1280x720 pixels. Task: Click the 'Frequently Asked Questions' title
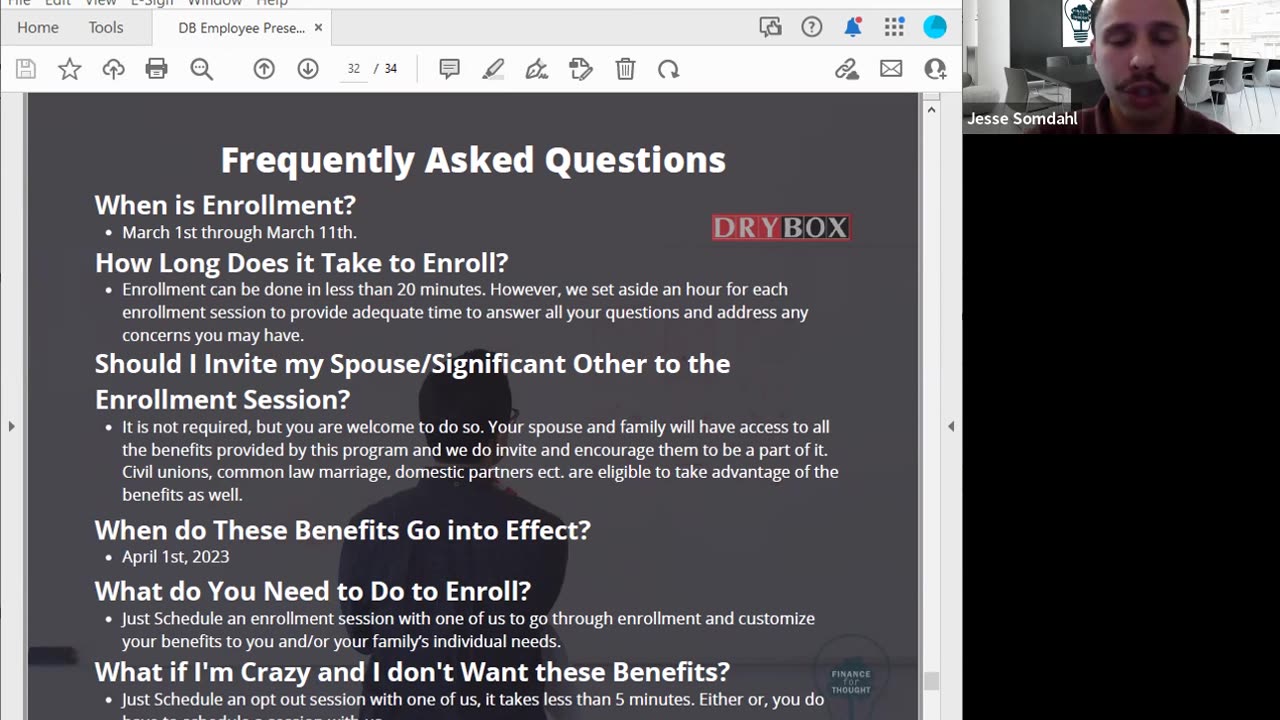pos(473,159)
